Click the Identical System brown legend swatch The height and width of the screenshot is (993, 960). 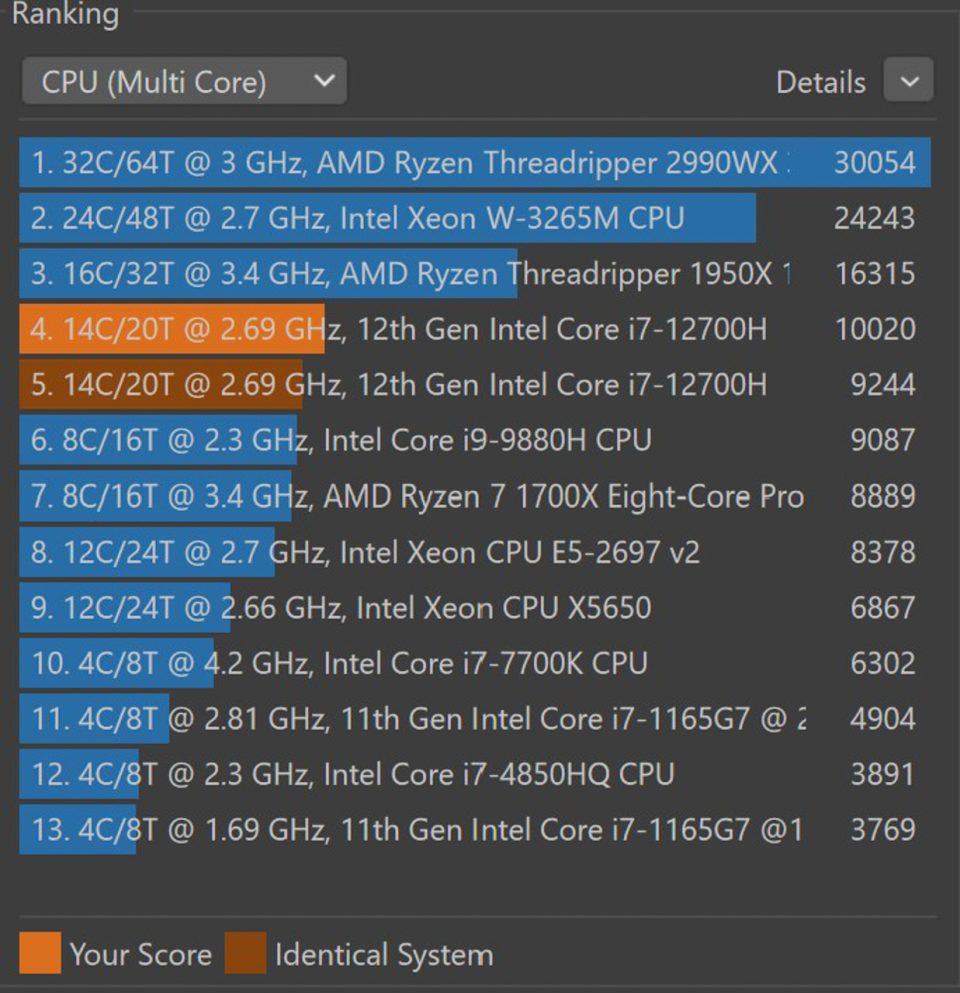coord(245,953)
